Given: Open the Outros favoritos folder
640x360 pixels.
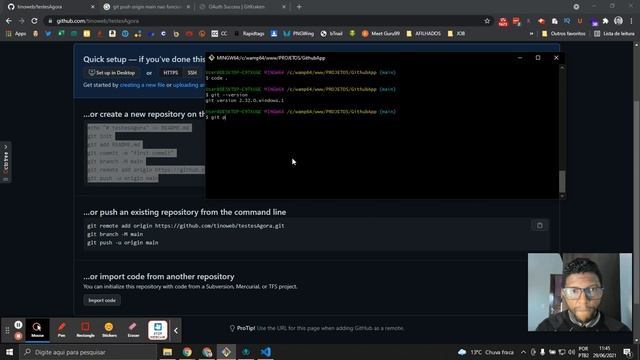Looking at the screenshot, I should pyautogui.click(x=564, y=34).
